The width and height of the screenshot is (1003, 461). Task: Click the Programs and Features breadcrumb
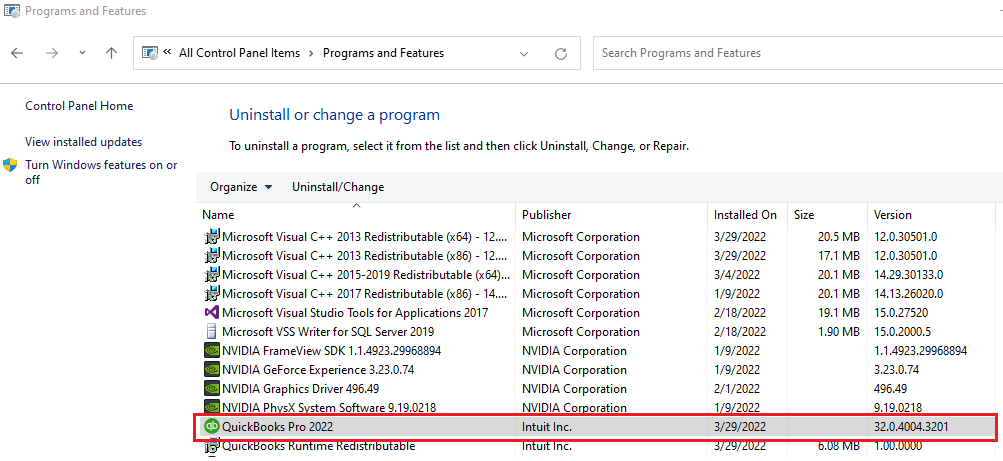pos(383,53)
